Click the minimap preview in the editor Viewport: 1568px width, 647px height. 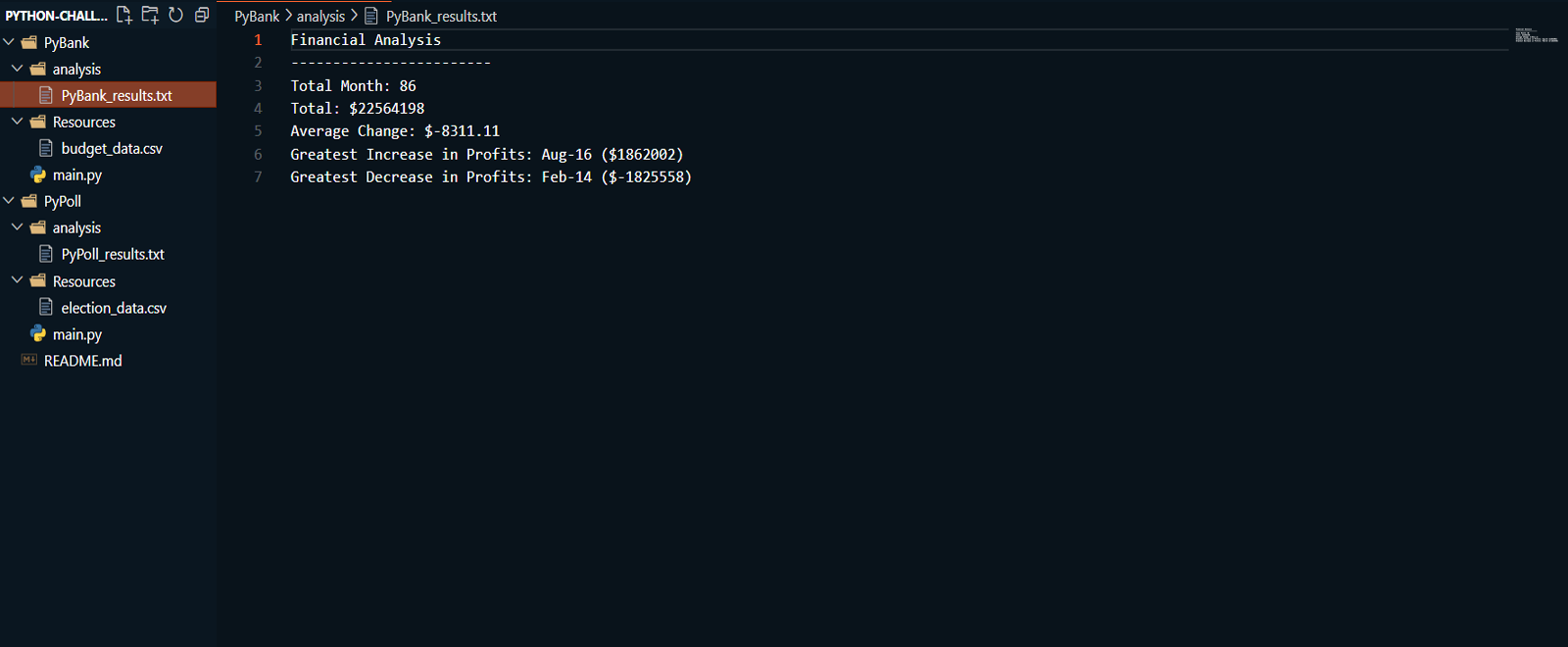pos(1535,36)
